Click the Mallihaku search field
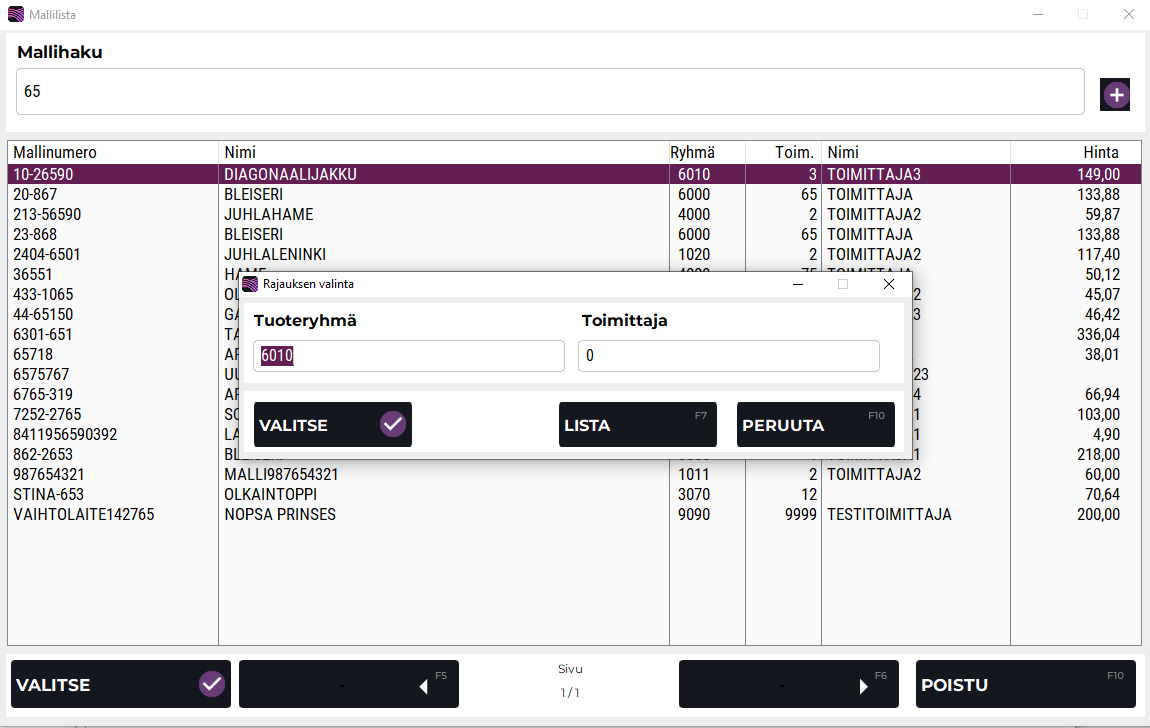Image resolution: width=1150 pixels, height=728 pixels. [550, 92]
